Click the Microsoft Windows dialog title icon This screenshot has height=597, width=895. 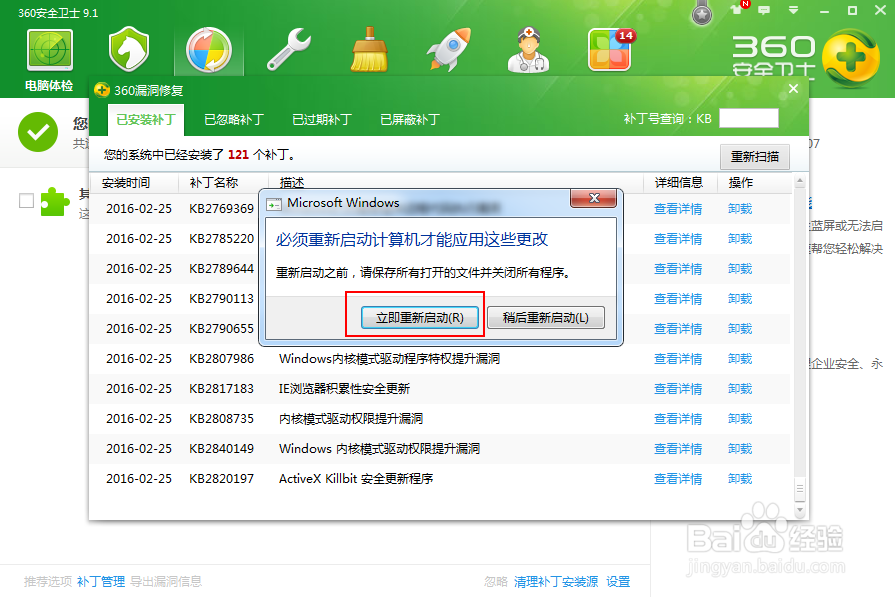[x=274, y=204]
